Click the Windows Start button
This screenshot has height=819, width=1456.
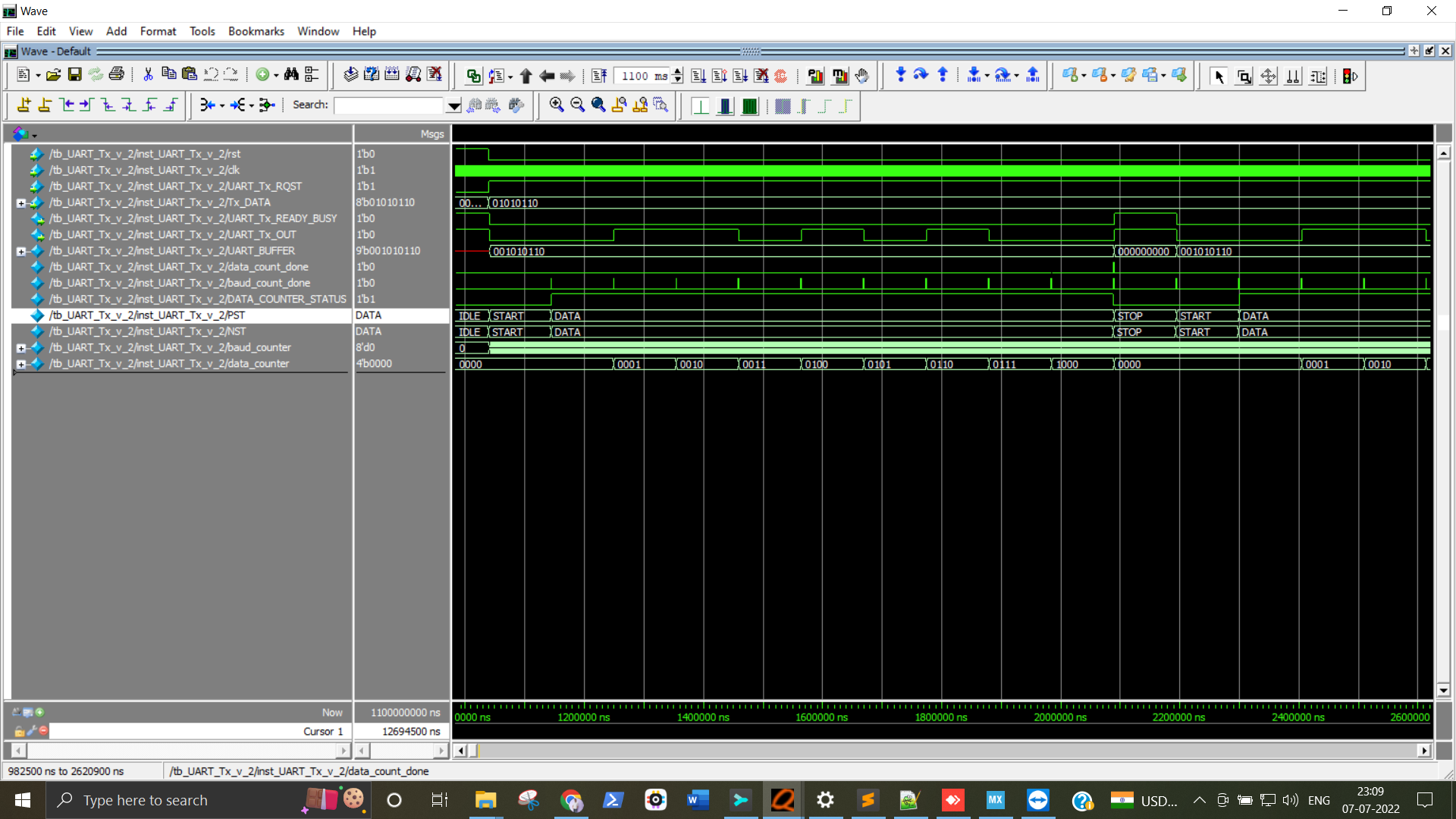tap(22, 800)
